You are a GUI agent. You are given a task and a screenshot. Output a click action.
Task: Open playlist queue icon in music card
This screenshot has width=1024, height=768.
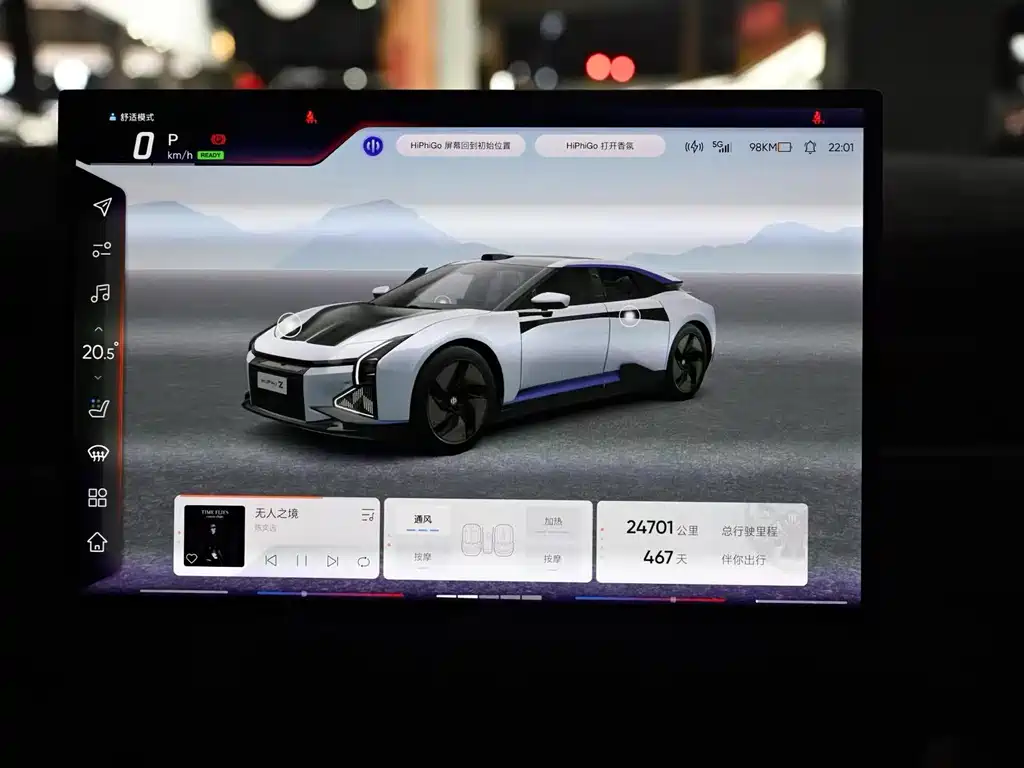[x=368, y=515]
